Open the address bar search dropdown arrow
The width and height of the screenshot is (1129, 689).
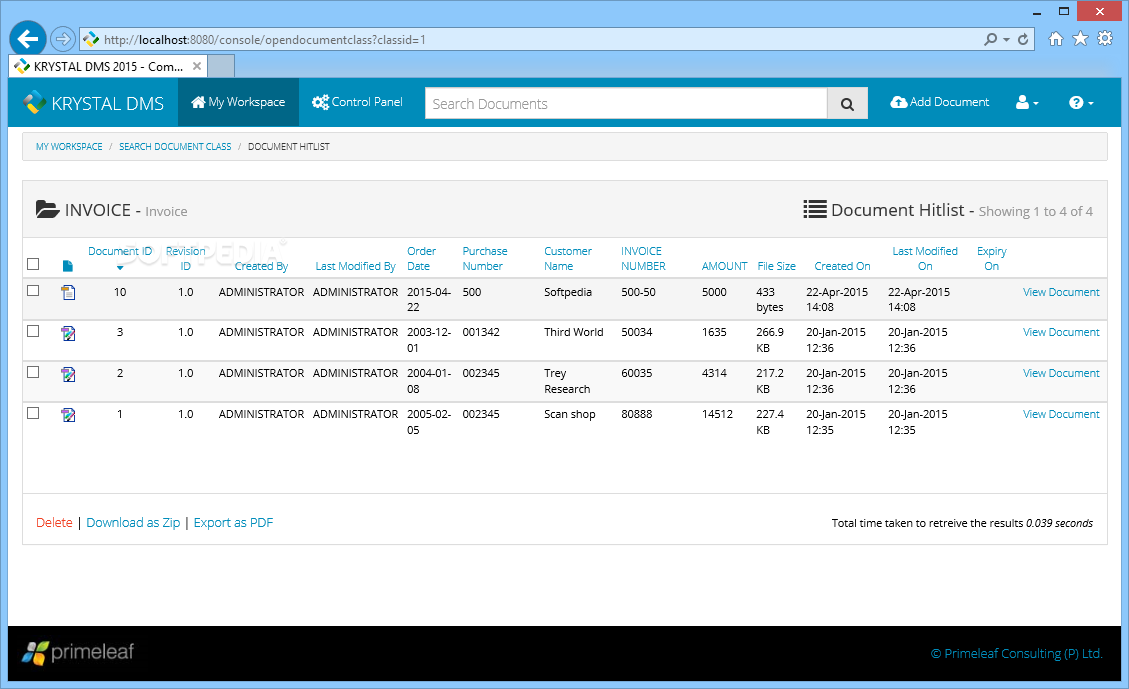tap(1007, 40)
